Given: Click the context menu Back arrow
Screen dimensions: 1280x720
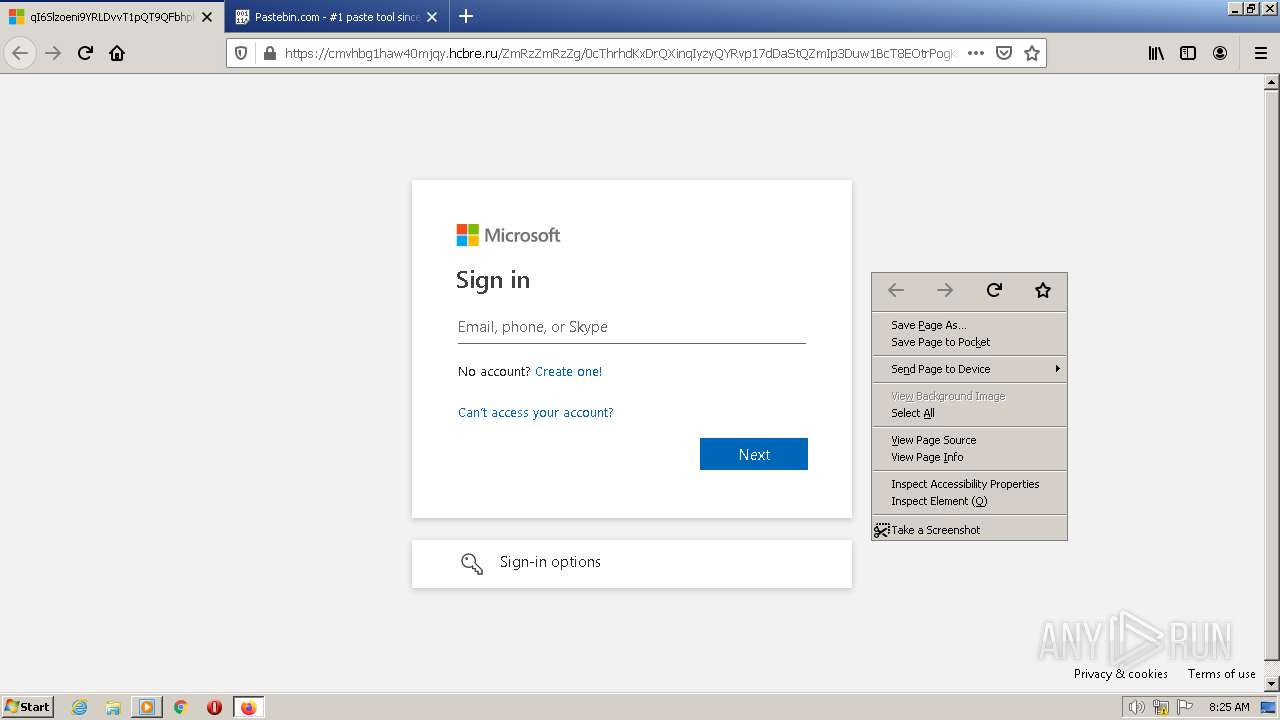Looking at the screenshot, I should click(896, 290).
